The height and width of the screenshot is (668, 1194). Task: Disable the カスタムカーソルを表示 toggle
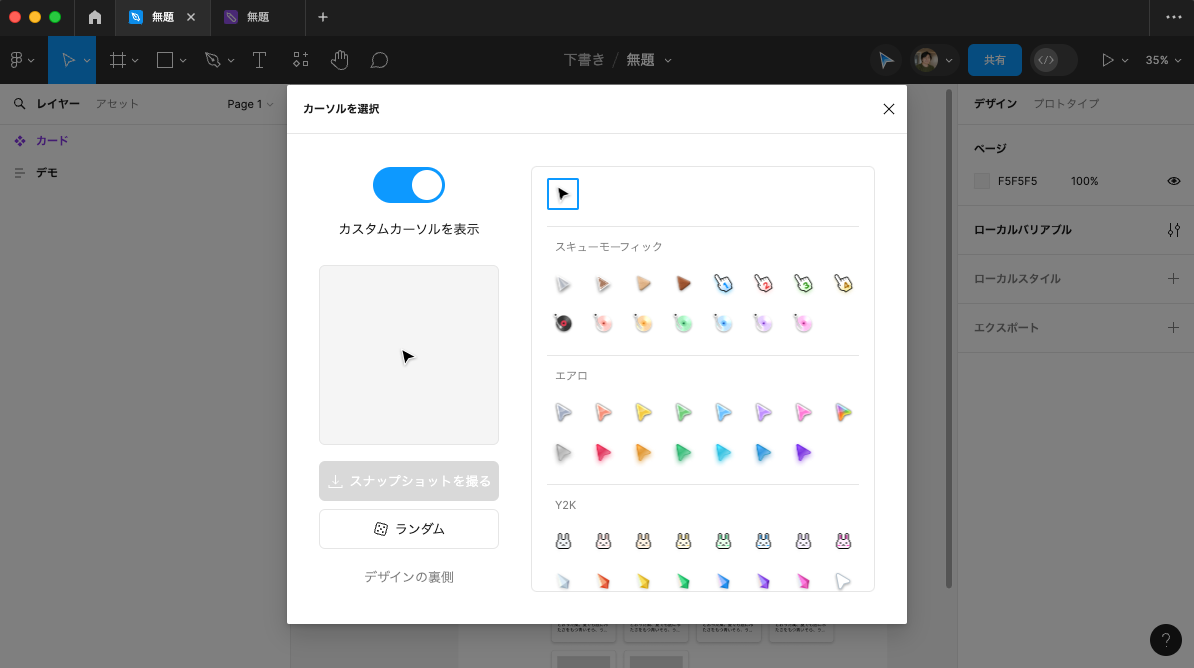(x=408, y=185)
